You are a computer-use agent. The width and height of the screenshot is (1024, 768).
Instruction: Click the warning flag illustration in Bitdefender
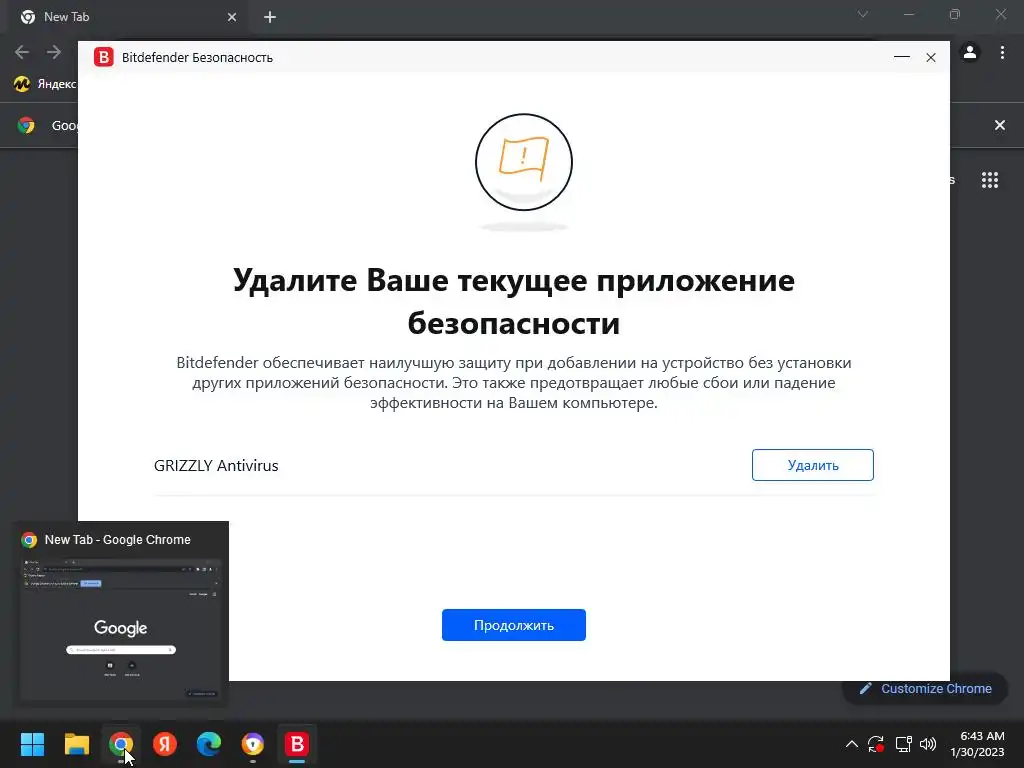(524, 162)
